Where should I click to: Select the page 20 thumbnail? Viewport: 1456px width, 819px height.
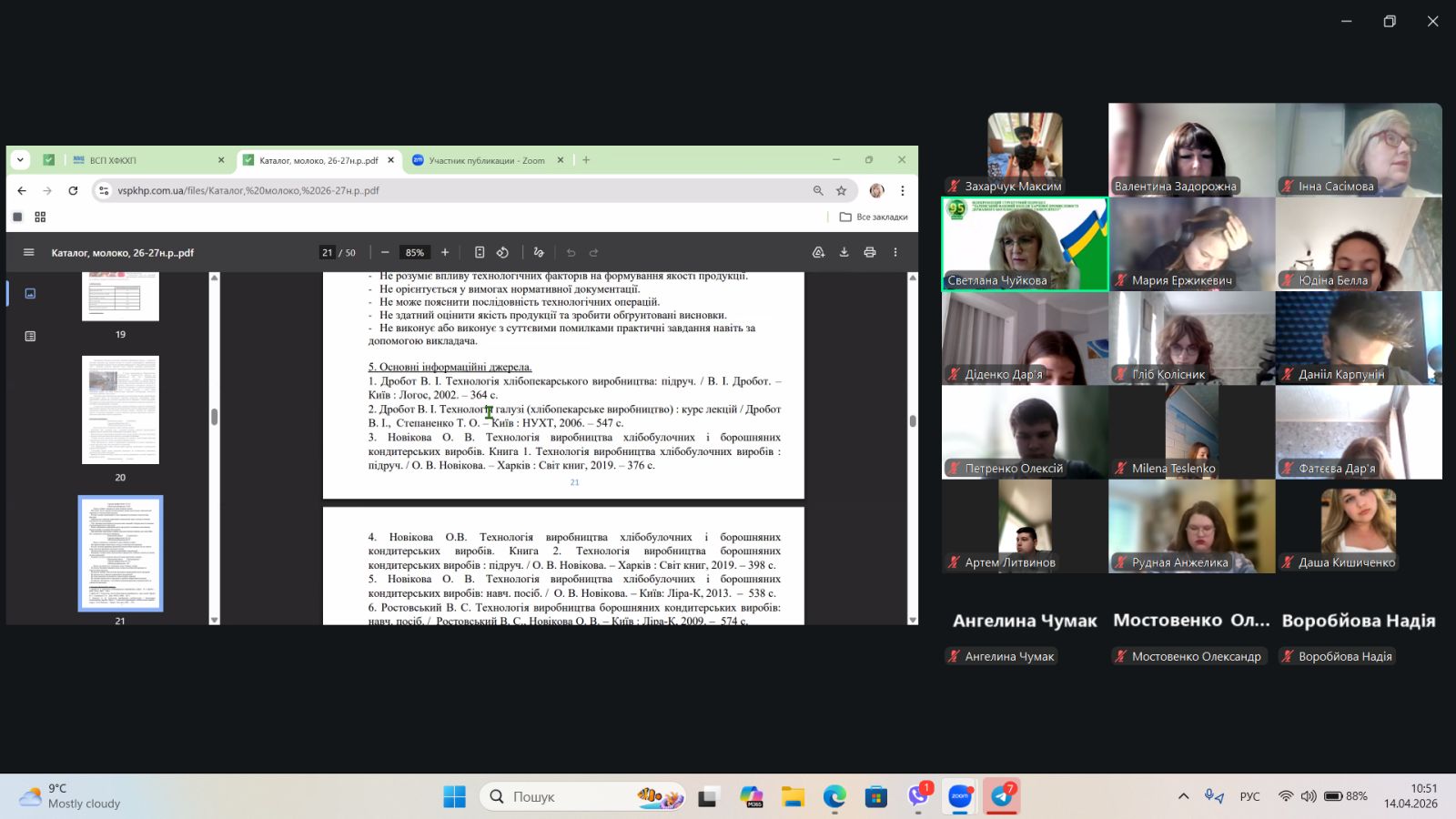[x=120, y=410]
